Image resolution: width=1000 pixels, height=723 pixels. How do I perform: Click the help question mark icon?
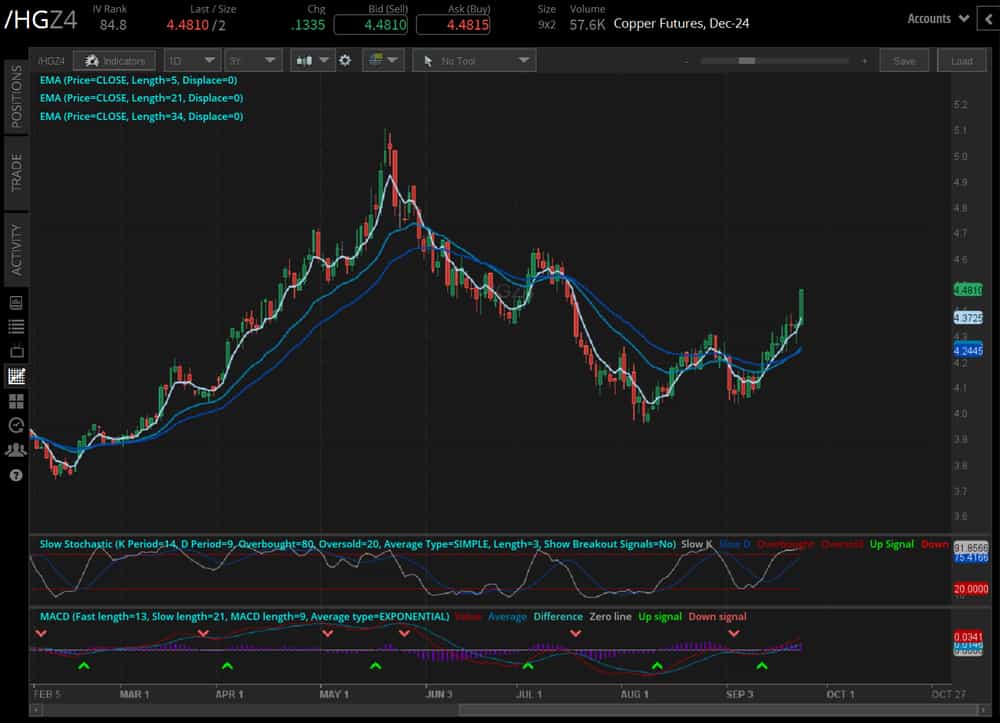pyautogui.click(x=16, y=475)
